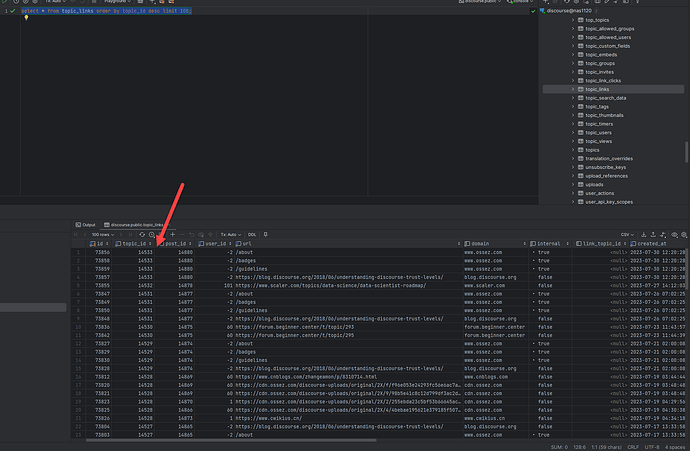690x451 pixels.
Task: Click the green checkmark beside line 1
Action: point(13,11)
